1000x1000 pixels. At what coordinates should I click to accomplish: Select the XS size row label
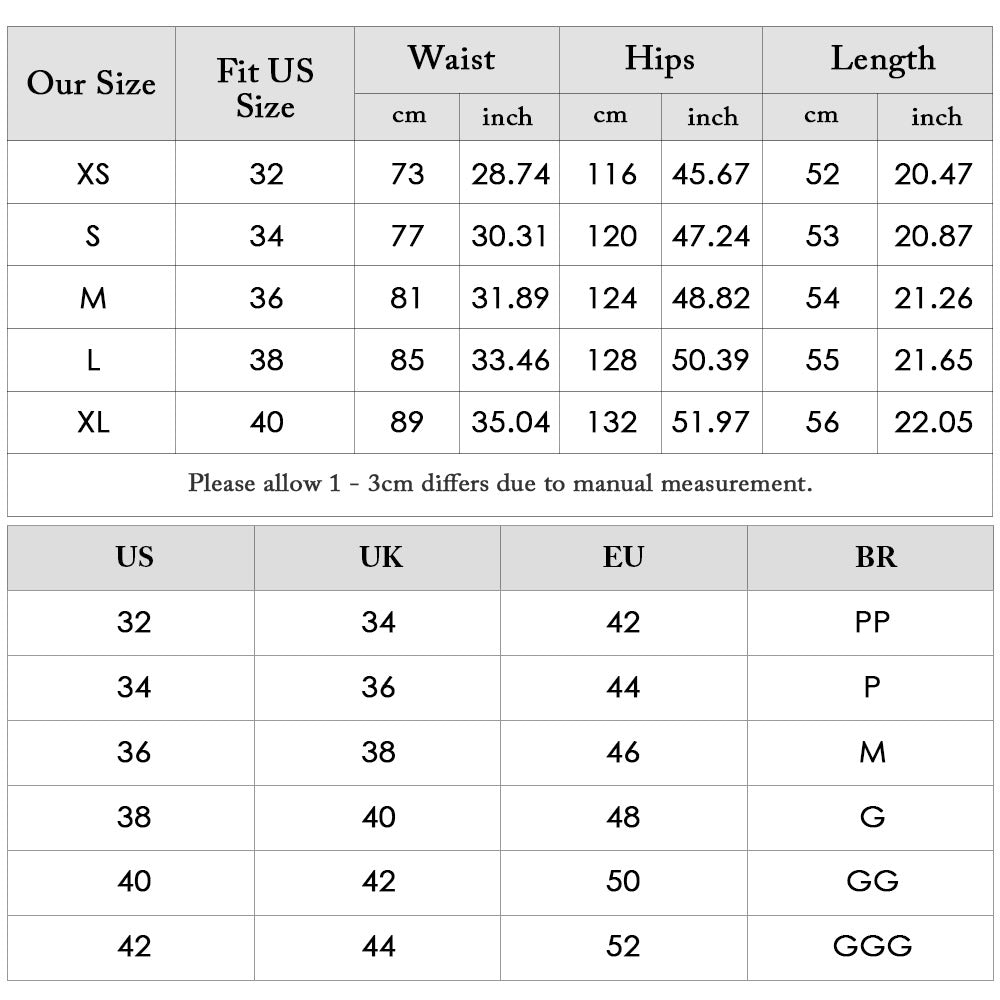click(93, 174)
